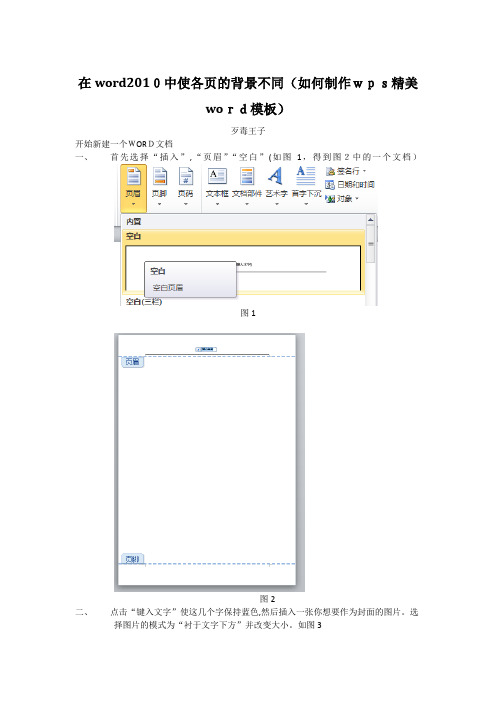The height and width of the screenshot is (702, 496).
Task: Click the header gallery scrollbar thumb
Action: pos(371,244)
